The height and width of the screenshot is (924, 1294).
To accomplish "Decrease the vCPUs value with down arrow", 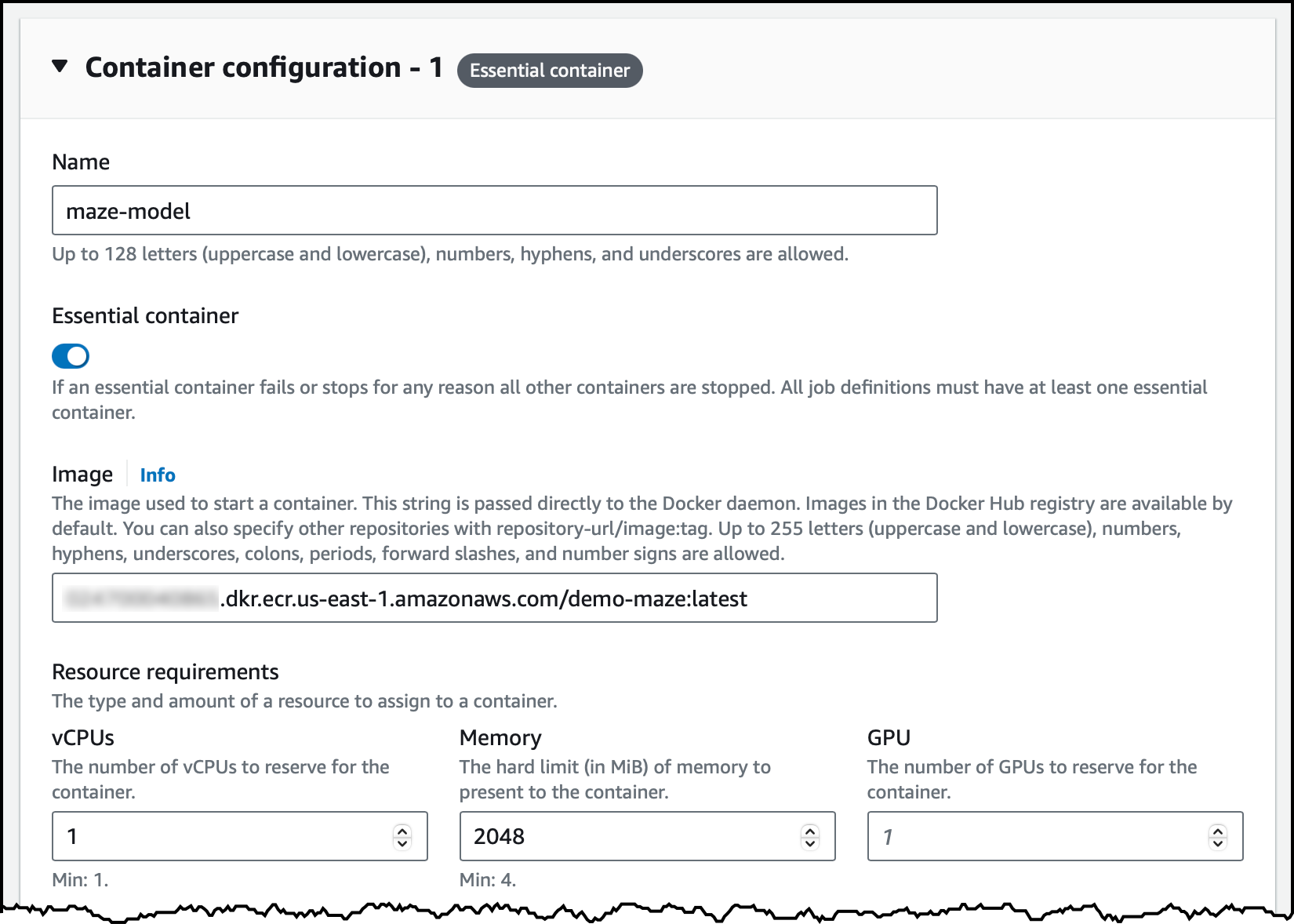I will click(x=402, y=843).
